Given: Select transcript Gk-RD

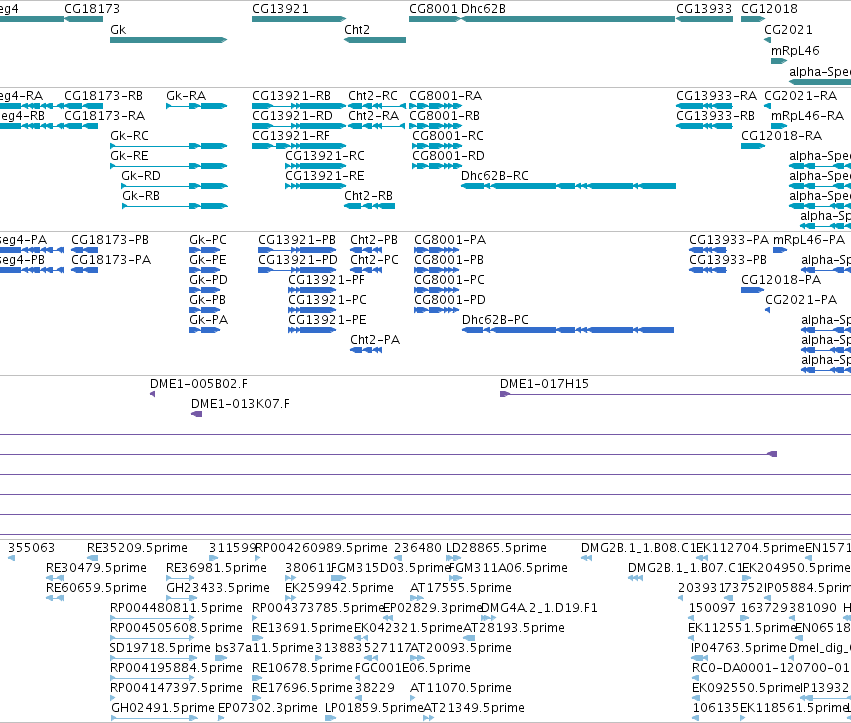Looking at the screenshot, I should [141, 176].
